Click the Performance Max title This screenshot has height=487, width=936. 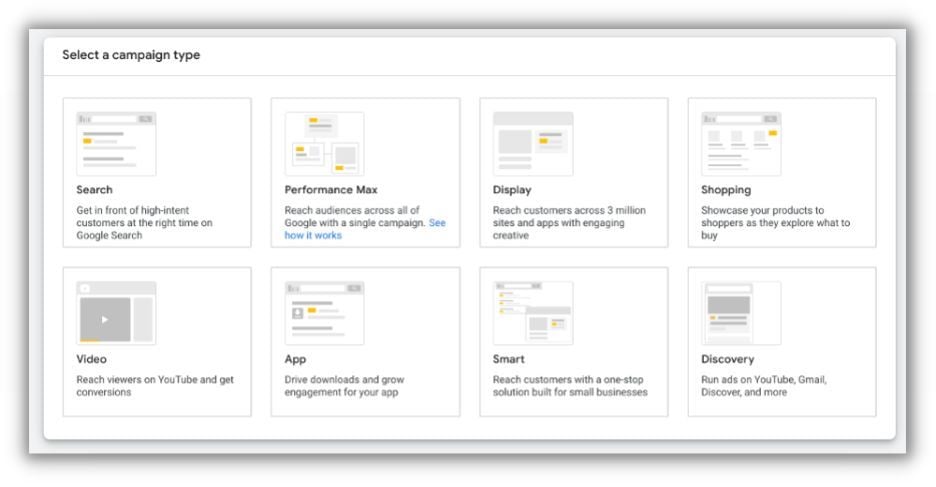coord(331,190)
